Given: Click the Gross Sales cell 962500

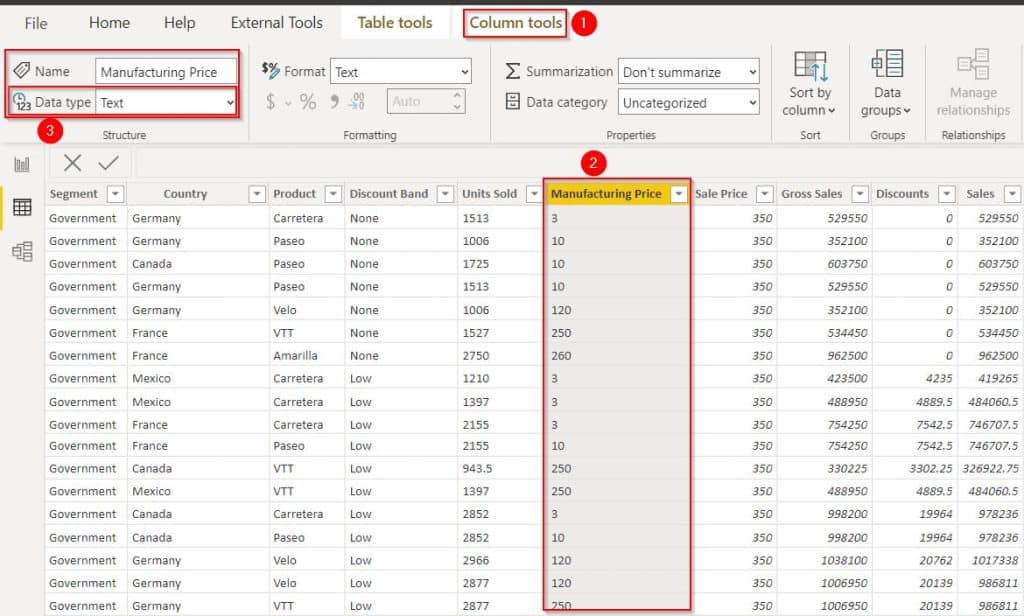Looking at the screenshot, I should click(848, 356).
